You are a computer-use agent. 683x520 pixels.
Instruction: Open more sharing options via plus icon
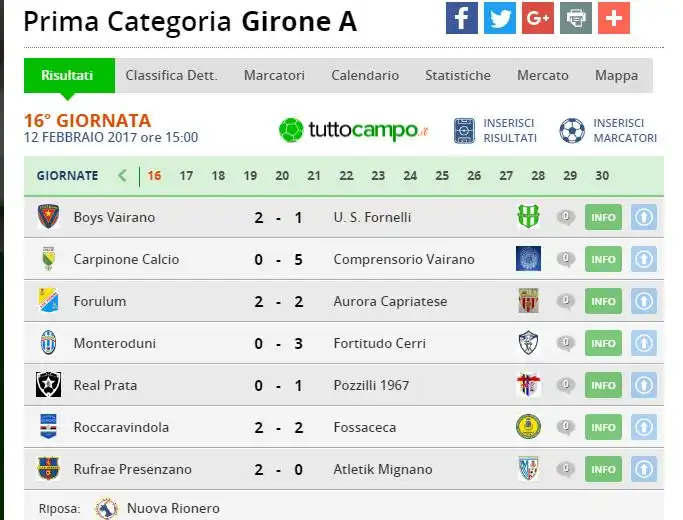click(x=614, y=18)
